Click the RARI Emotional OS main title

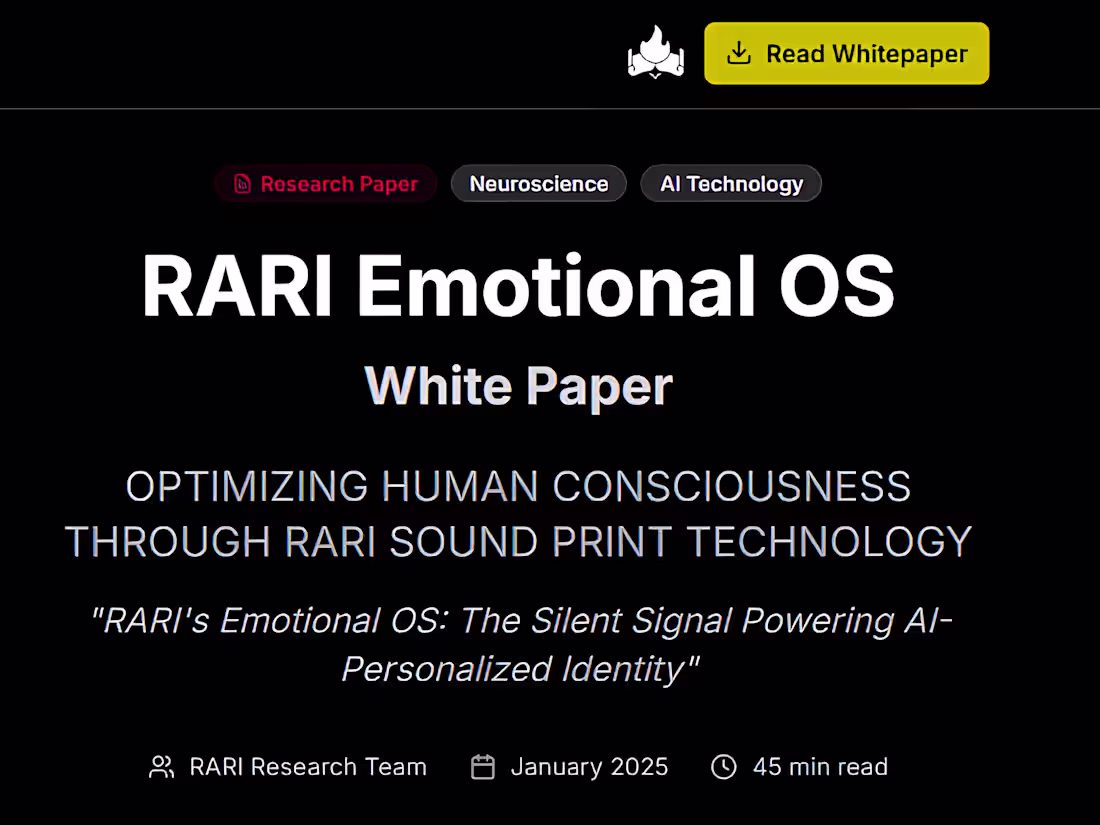[x=518, y=287]
